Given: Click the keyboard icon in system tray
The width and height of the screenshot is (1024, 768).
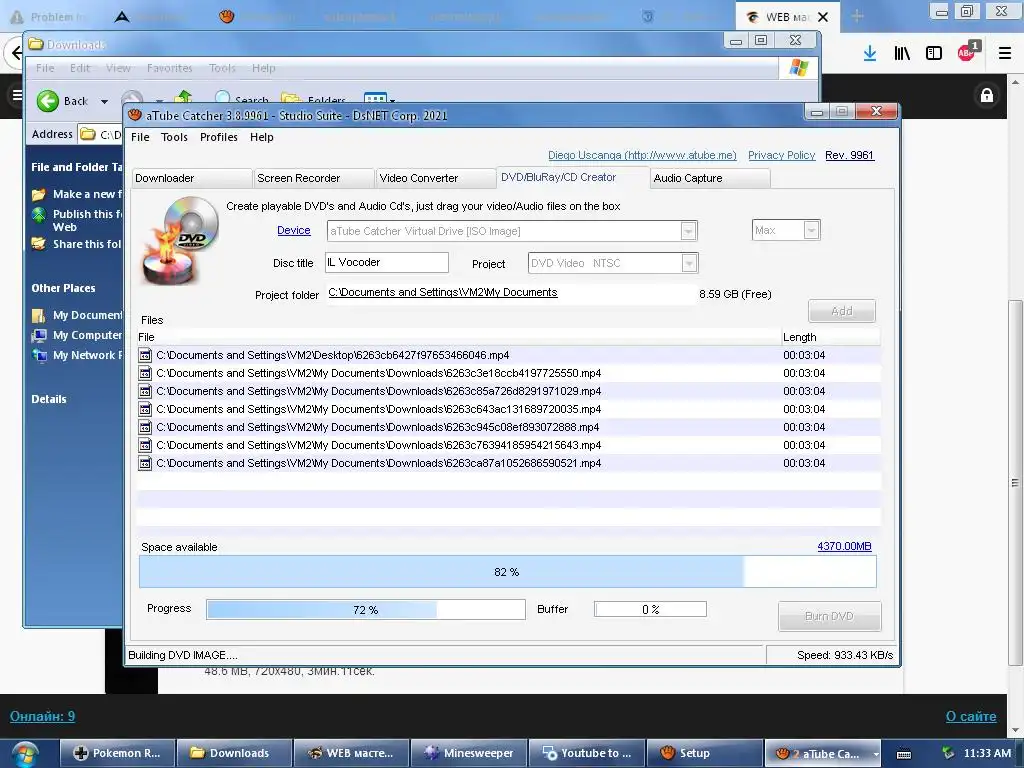Looking at the screenshot, I should pos(904,754).
